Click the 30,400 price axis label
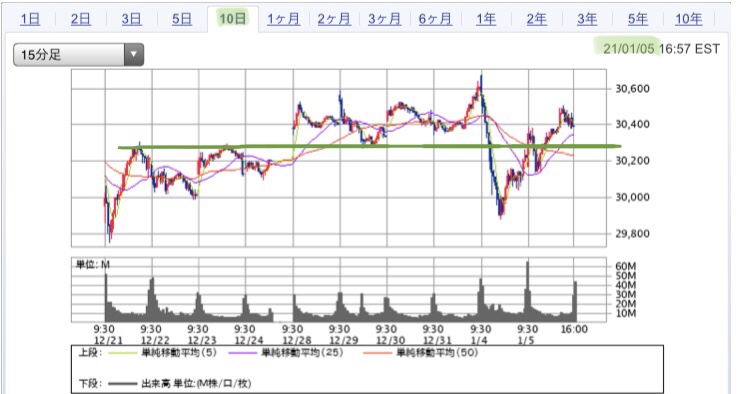741x394 pixels. 632,124
